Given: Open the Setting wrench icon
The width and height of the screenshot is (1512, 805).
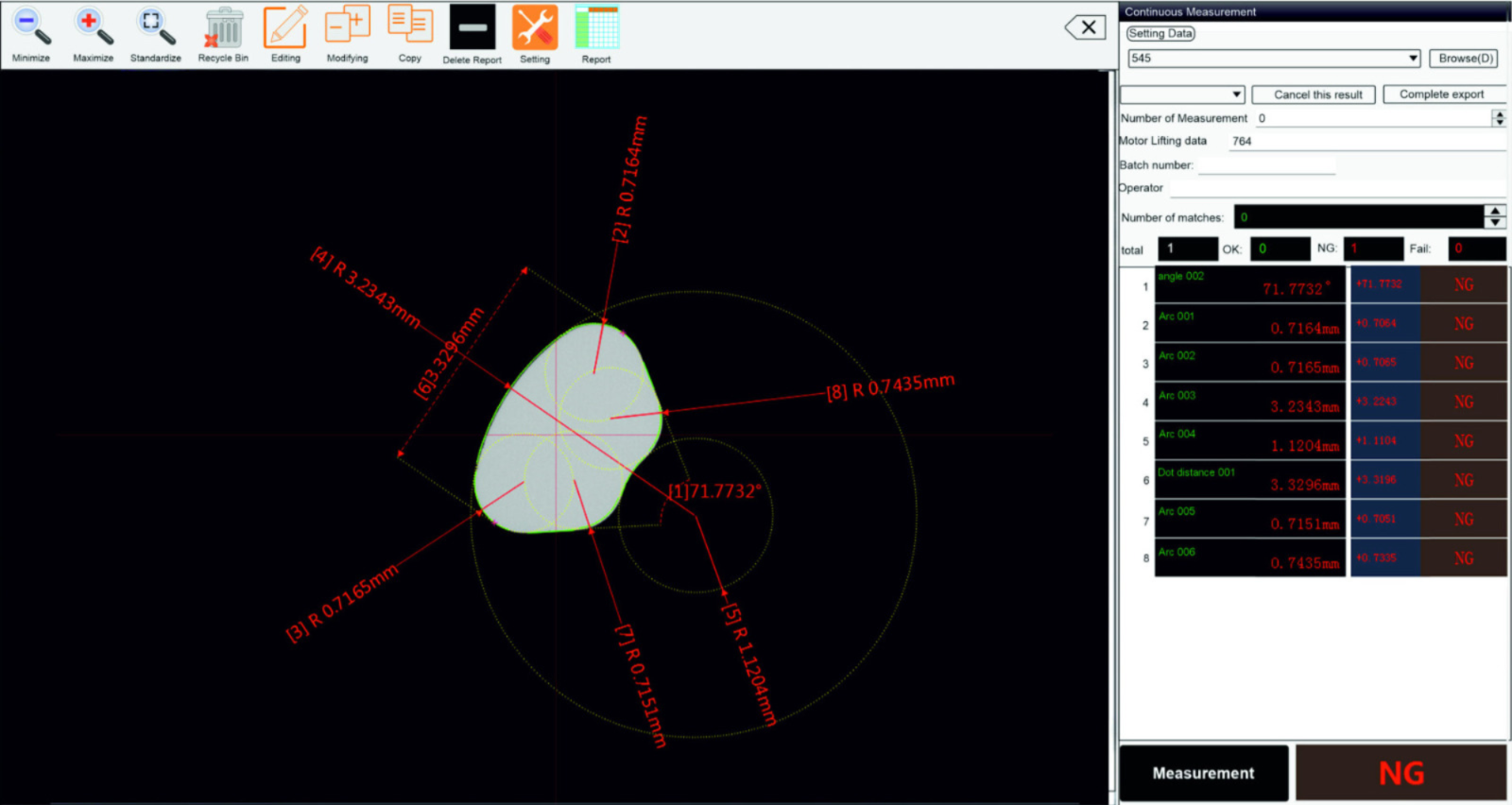Looking at the screenshot, I should pyautogui.click(x=535, y=28).
